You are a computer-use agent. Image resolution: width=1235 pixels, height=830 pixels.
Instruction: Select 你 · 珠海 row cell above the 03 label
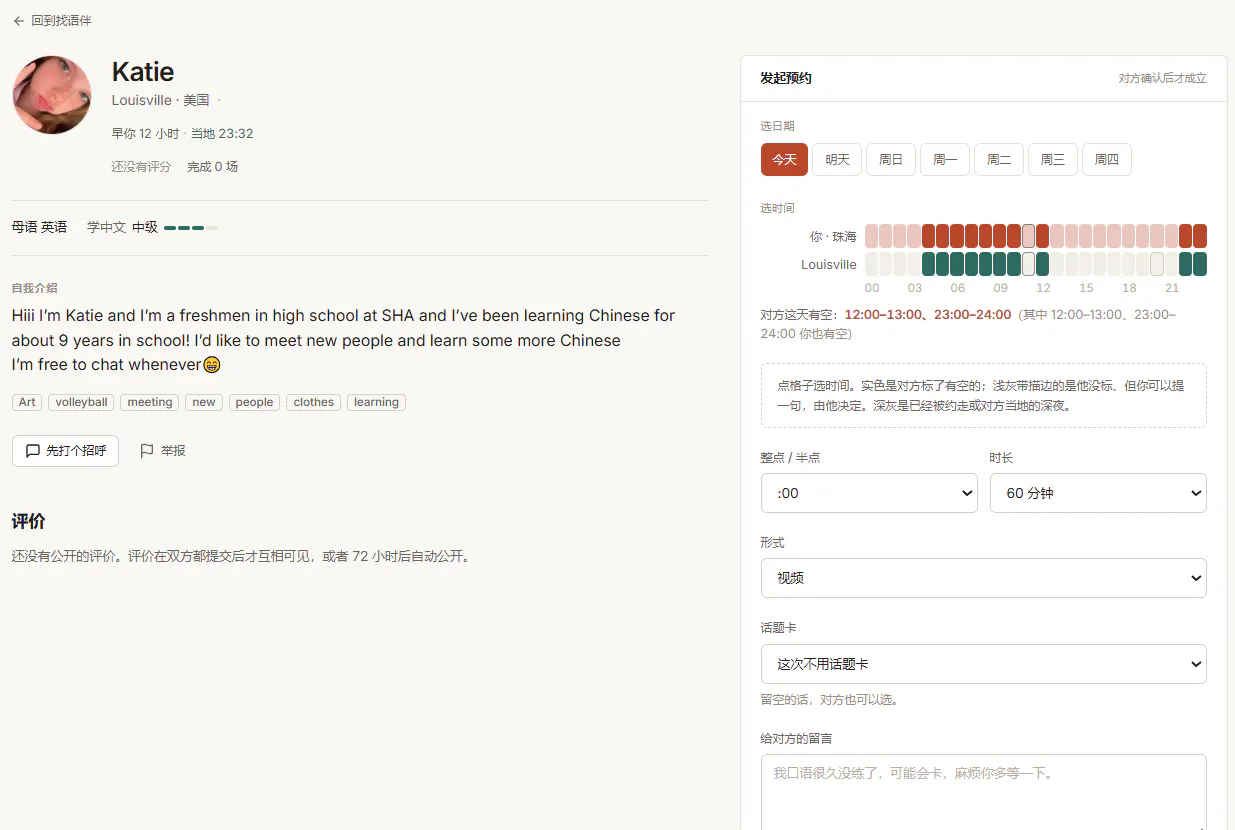(x=914, y=236)
